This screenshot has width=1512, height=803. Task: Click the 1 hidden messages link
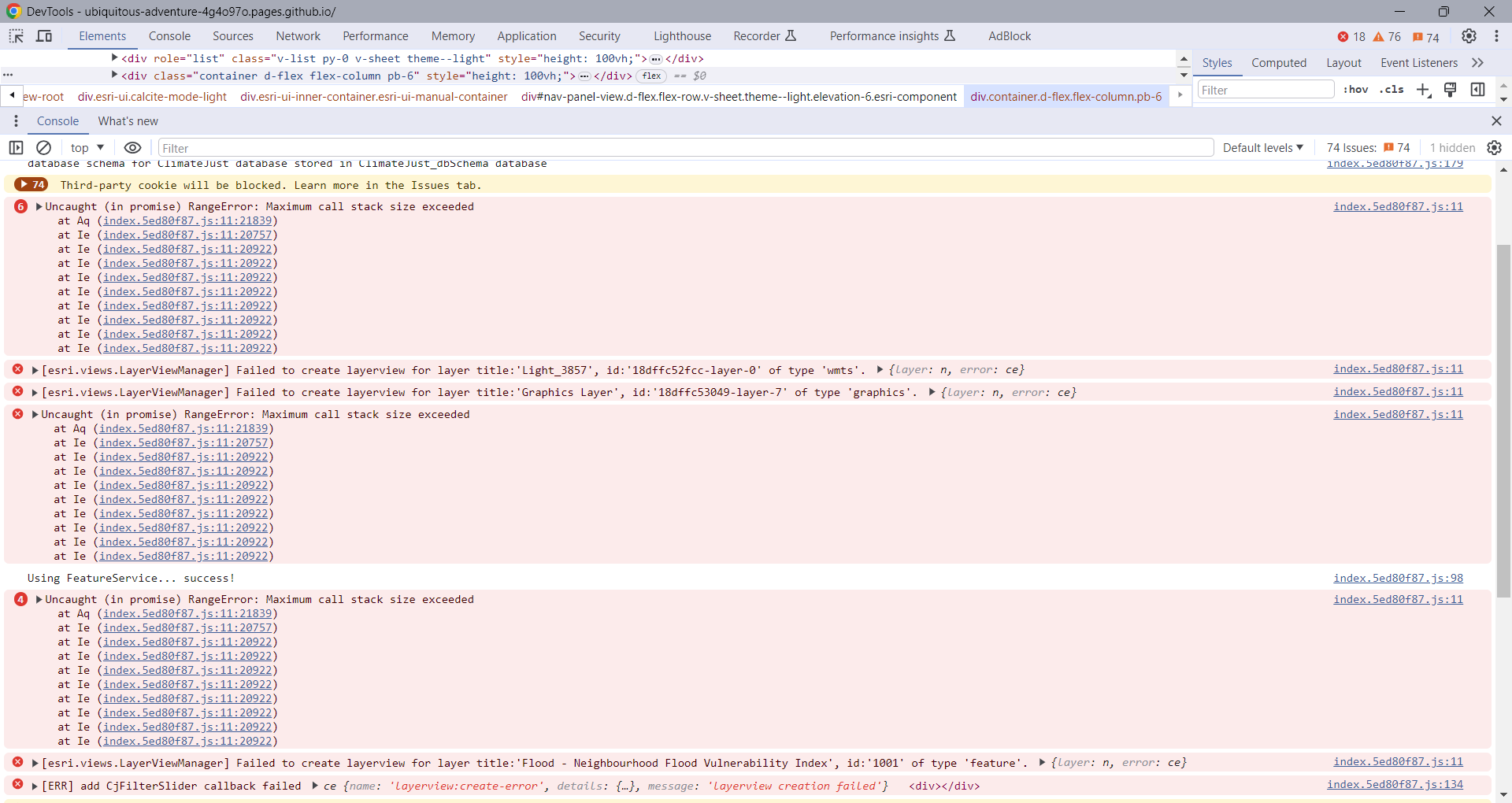tap(1451, 147)
